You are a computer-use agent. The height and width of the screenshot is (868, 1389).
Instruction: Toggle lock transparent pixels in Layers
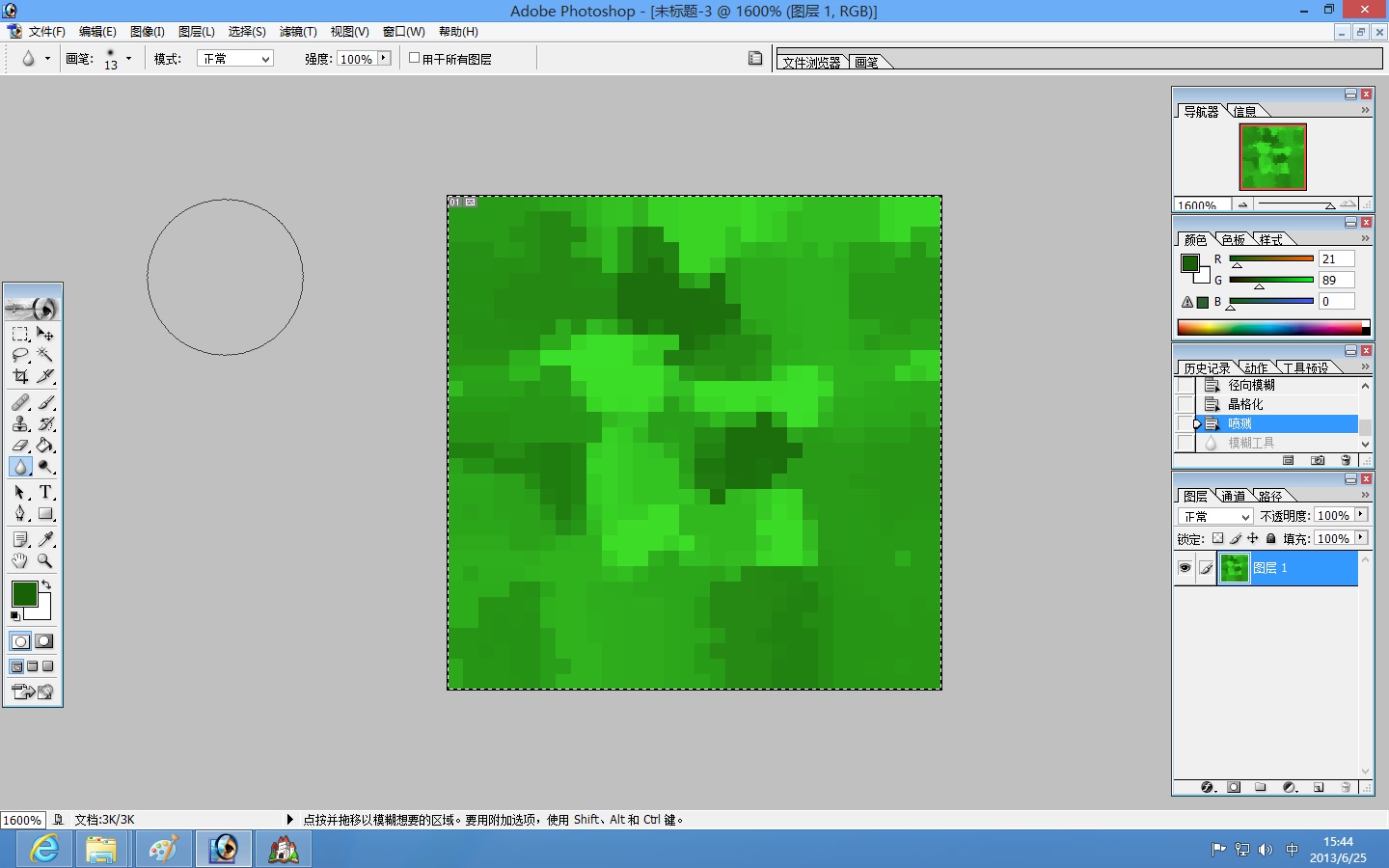(1217, 538)
